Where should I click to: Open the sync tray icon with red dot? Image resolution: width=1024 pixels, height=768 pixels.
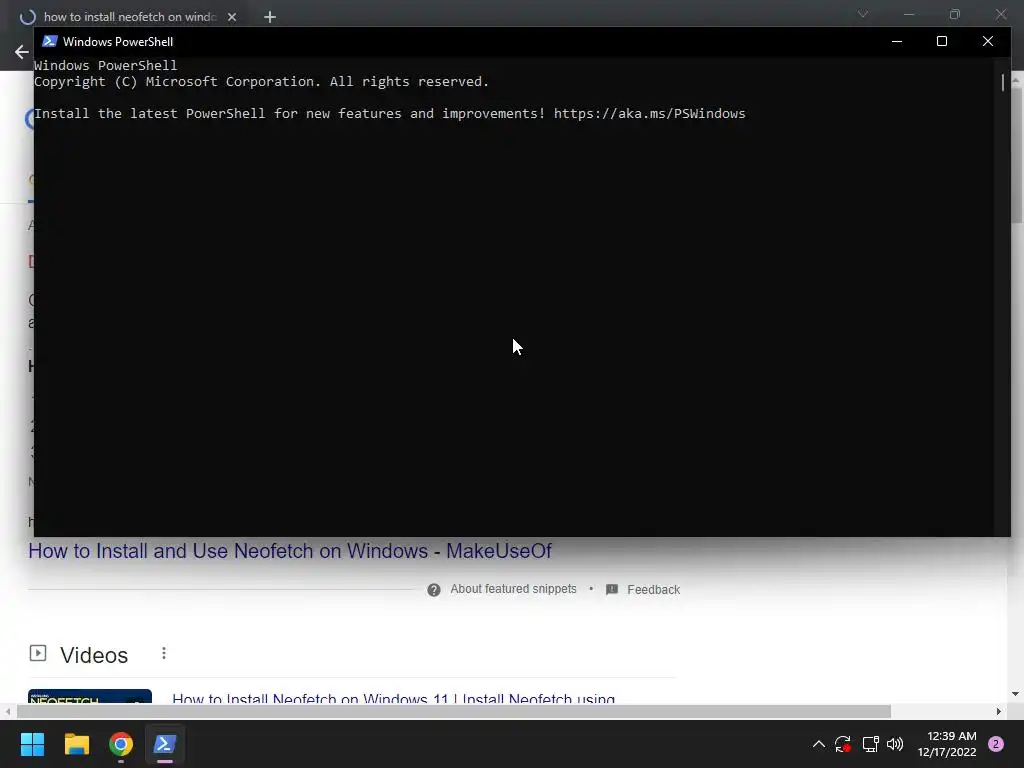pos(842,744)
